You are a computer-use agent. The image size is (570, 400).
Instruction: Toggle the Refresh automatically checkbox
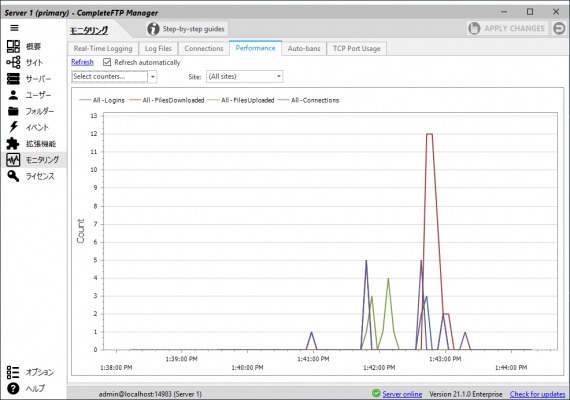point(107,62)
